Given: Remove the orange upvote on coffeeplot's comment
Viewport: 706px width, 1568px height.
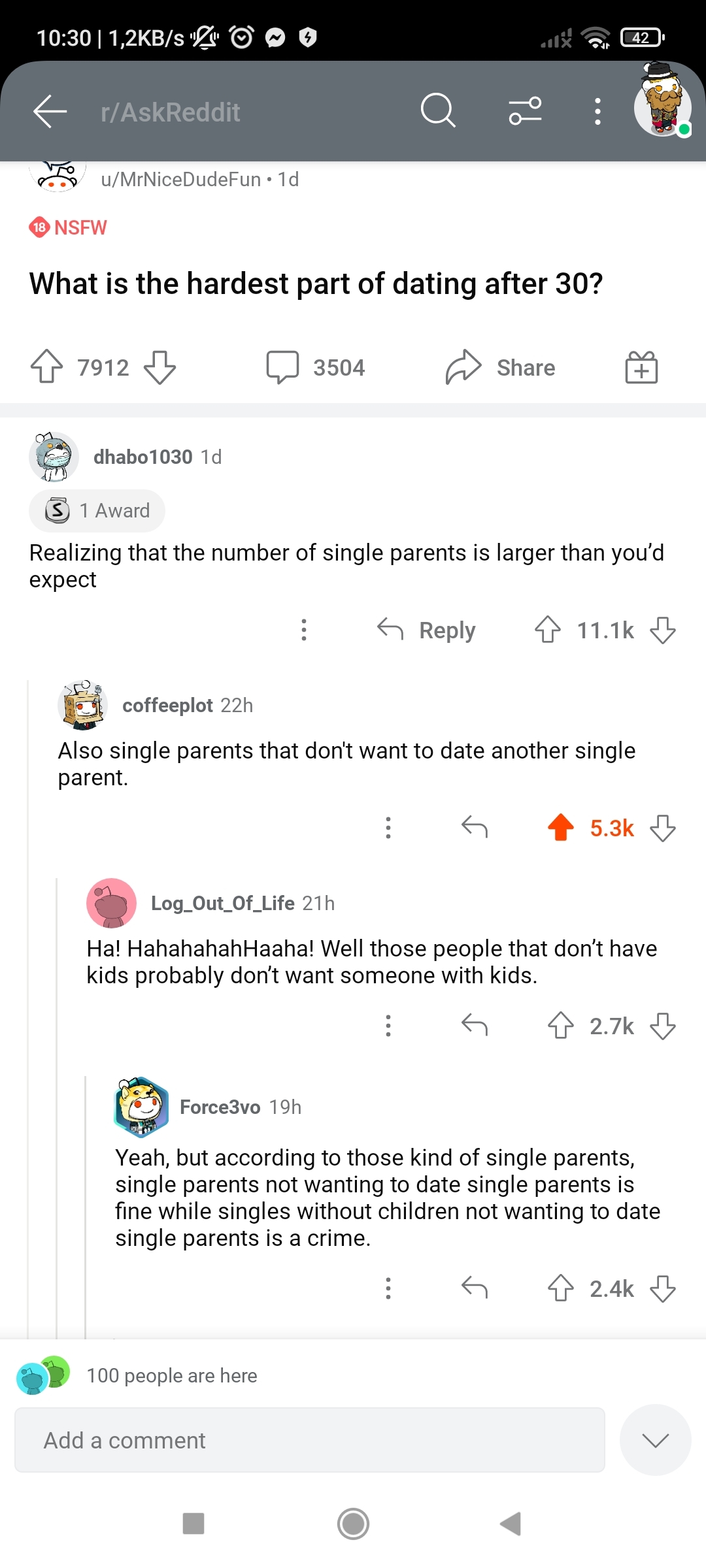Looking at the screenshot, I should pos(561,828).
